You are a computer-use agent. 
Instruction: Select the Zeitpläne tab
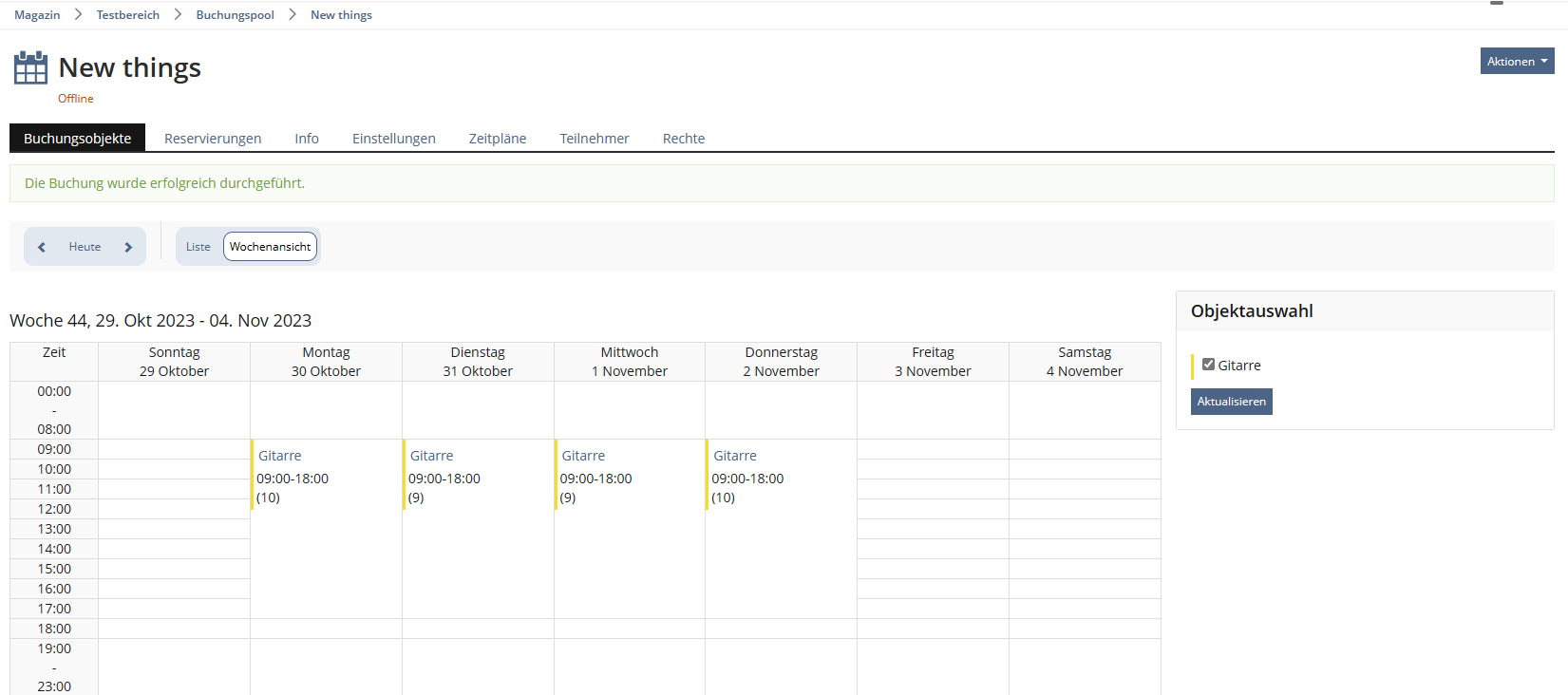click(x=497, y=139)
